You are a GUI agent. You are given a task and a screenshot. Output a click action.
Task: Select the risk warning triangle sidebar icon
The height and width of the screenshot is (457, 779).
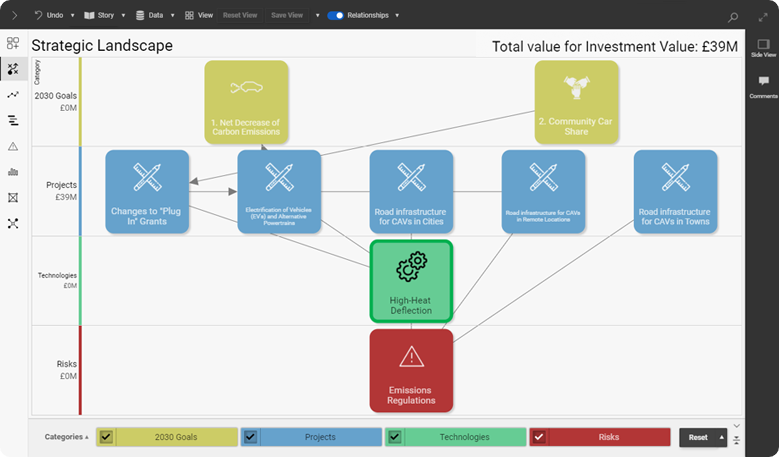(x=13, y=146)
